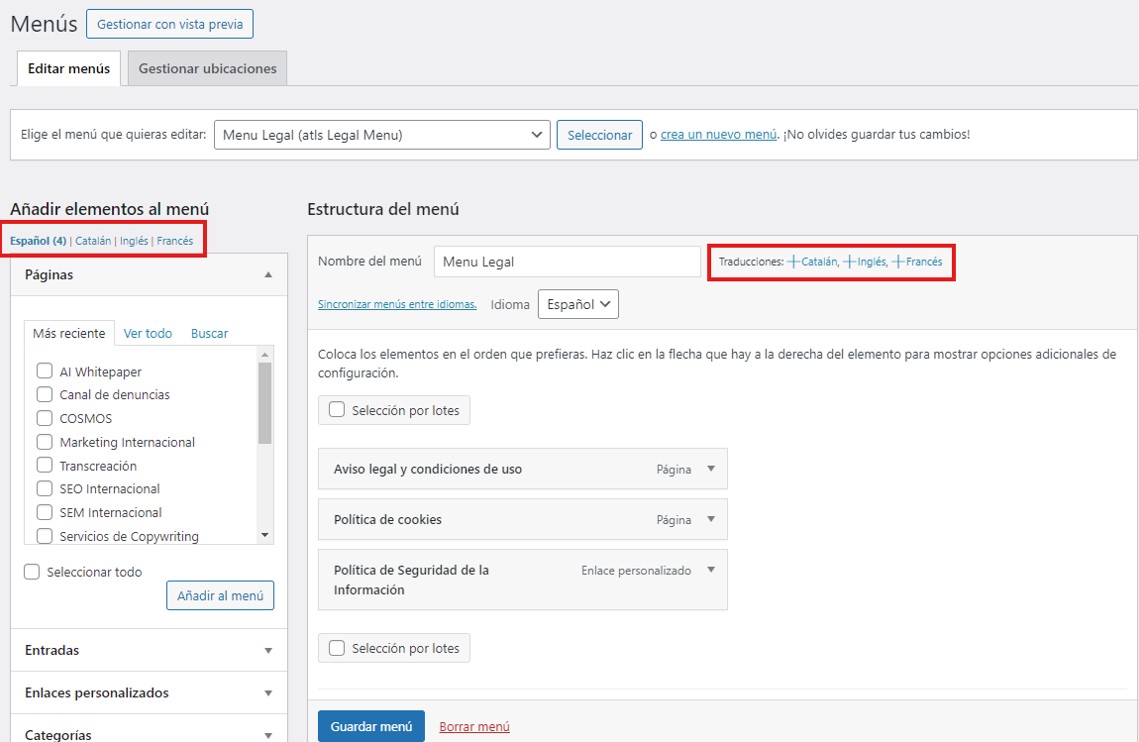Collapse the Páginas panel arrow
Viewport: 1139px width, 742px height.
pyautogui.click(x=268, y=275)
